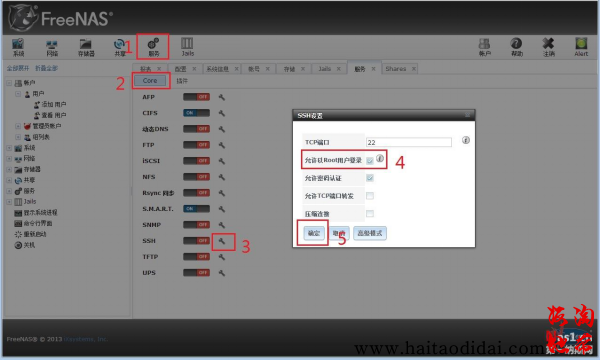Image resolution: width=600 pixels, height=360 pixels.
Task: Click the 注销 (Log out) X icon
Action: click(x=548, y=47)
